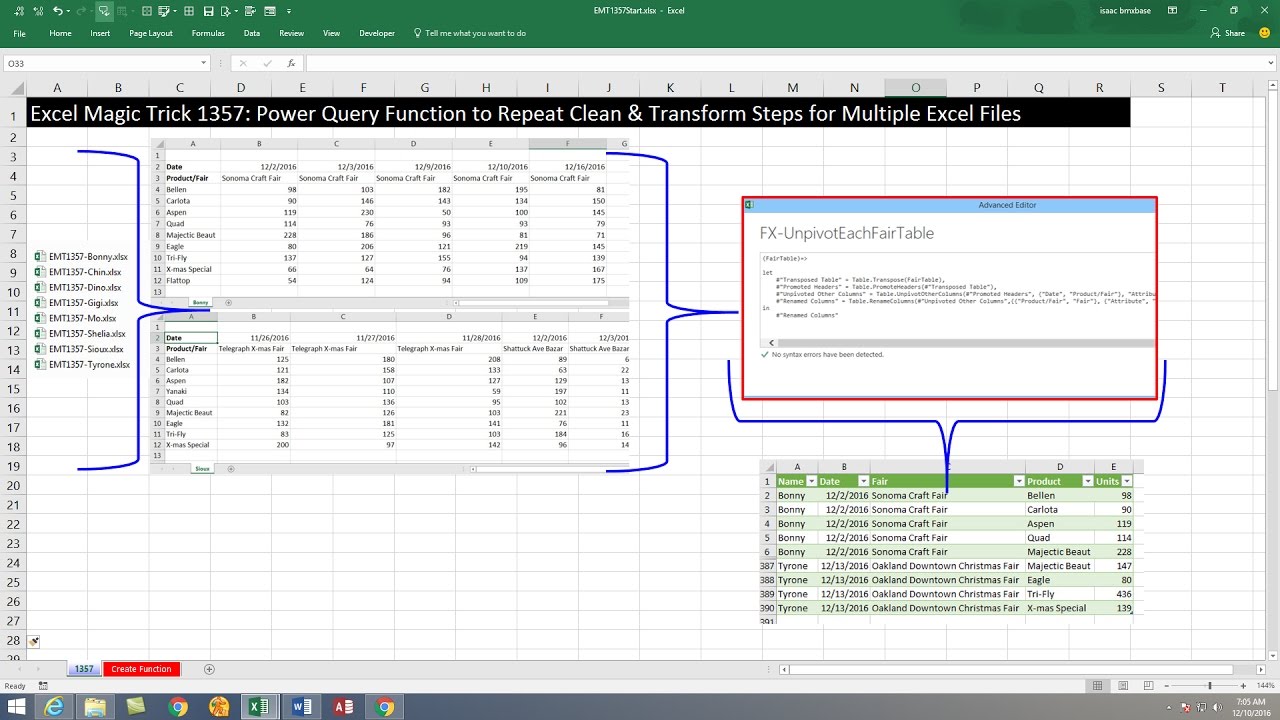
Task: Select the Advanced Editor screenshot picture
Action: pos(950,298)
